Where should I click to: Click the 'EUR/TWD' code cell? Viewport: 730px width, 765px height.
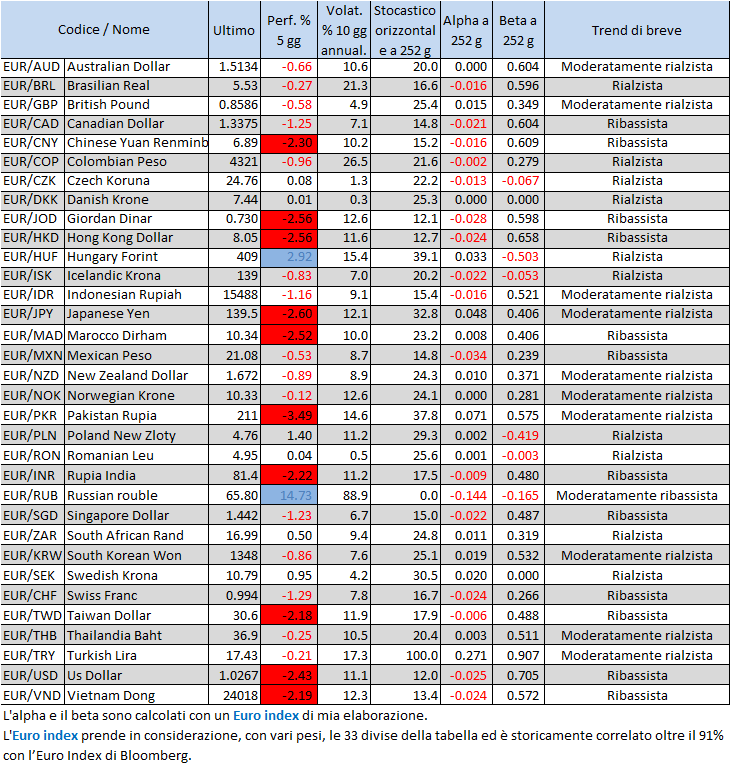pos(32,616)
